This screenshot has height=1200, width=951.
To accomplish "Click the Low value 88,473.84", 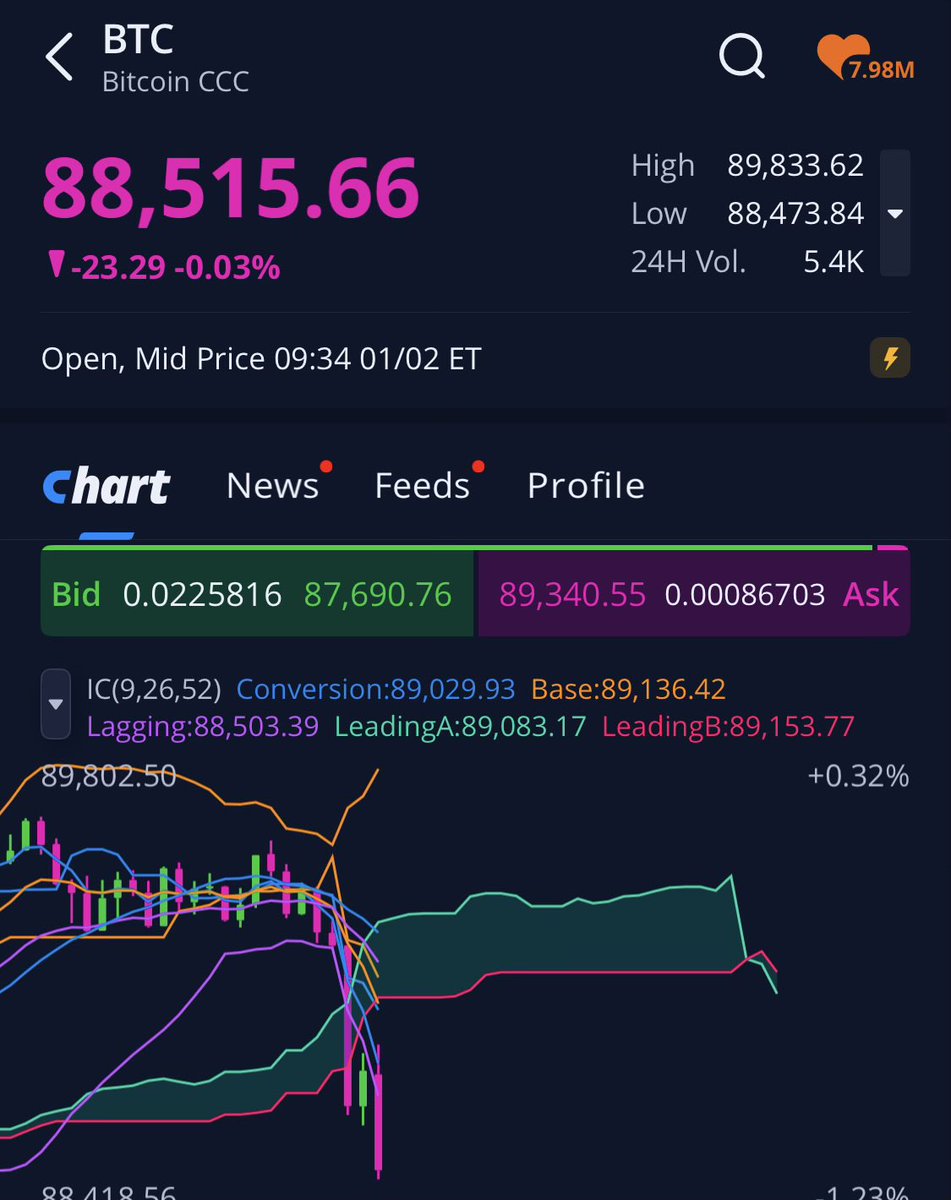I will (x=795, y=213).
